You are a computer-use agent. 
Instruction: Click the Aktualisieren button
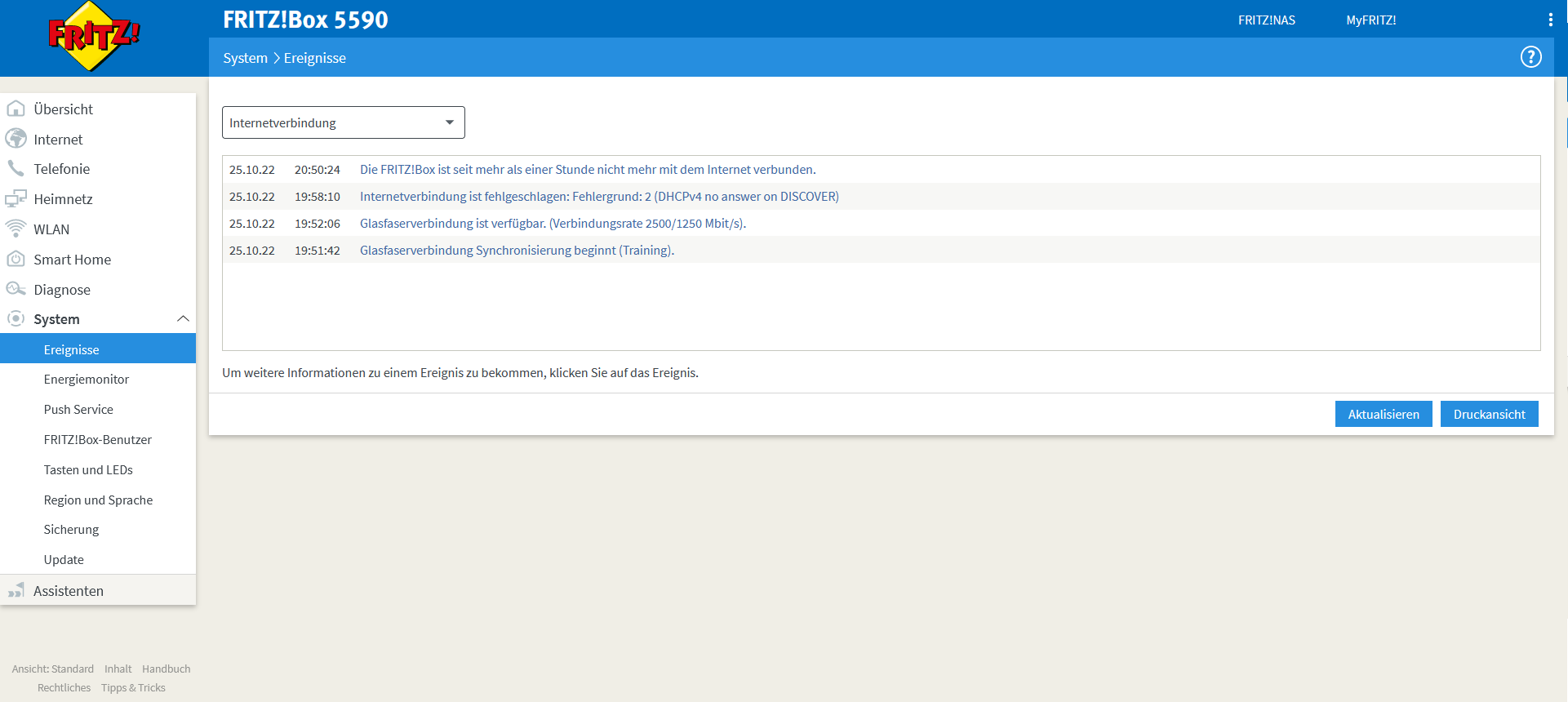[1384, 414]
